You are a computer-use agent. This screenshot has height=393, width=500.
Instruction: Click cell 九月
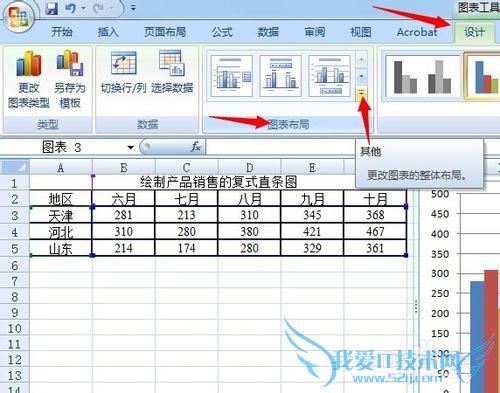coord(312,199)
